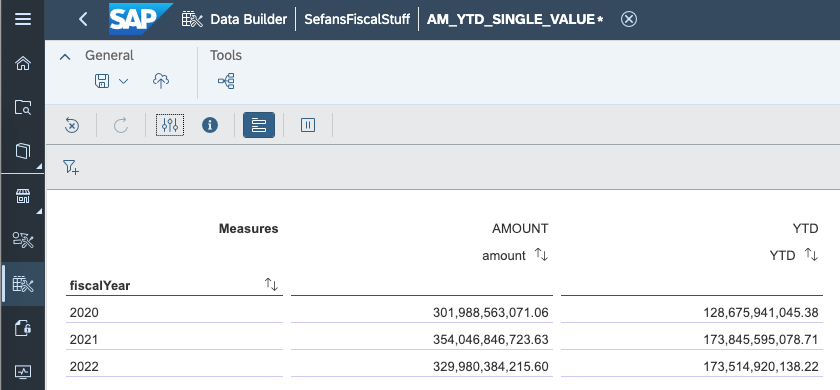
Task: Go to Home in sidebar
Action: (22, 64)
